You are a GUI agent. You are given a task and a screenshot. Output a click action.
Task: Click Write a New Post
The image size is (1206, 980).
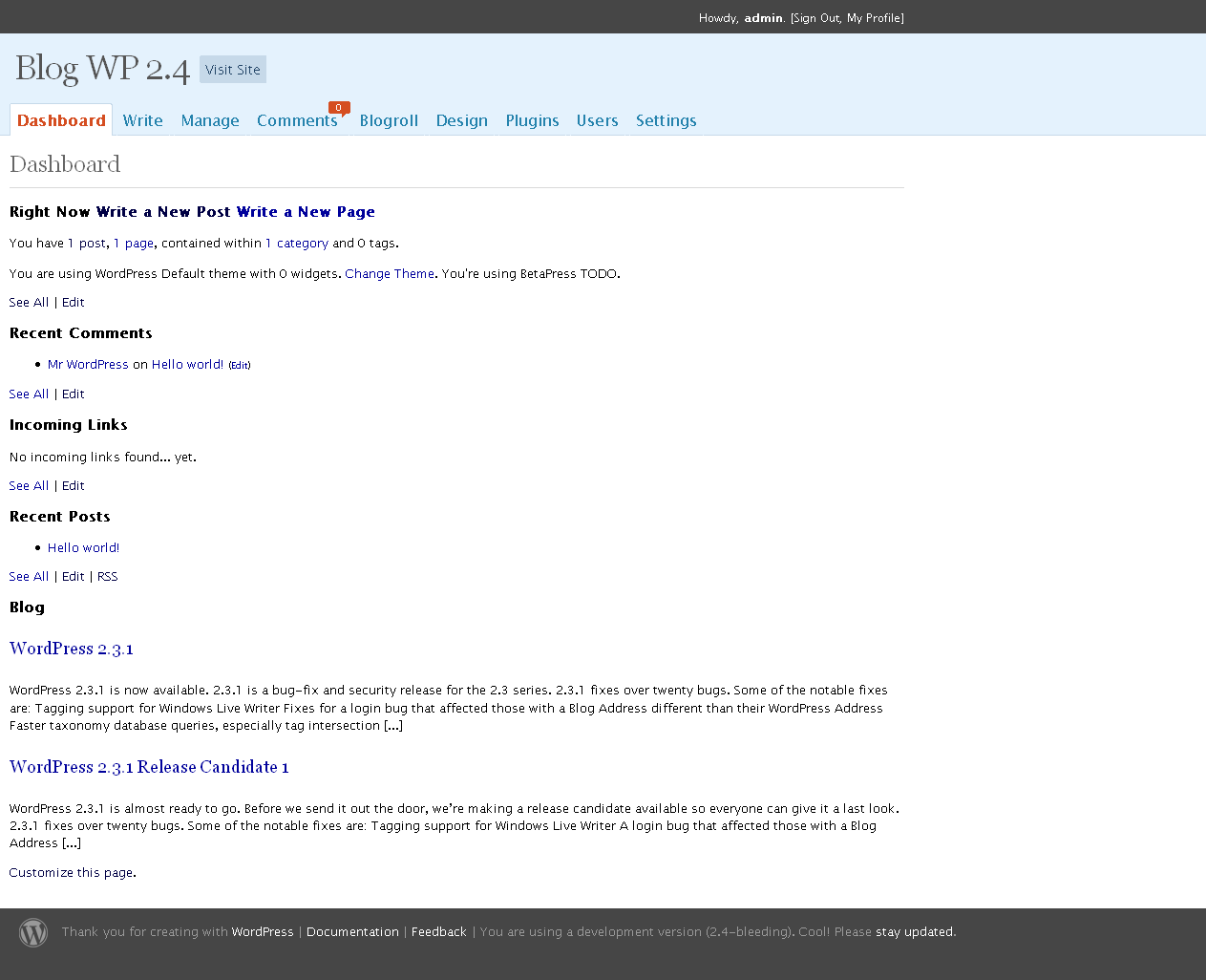pyautogui.click(x=163, y=212)
